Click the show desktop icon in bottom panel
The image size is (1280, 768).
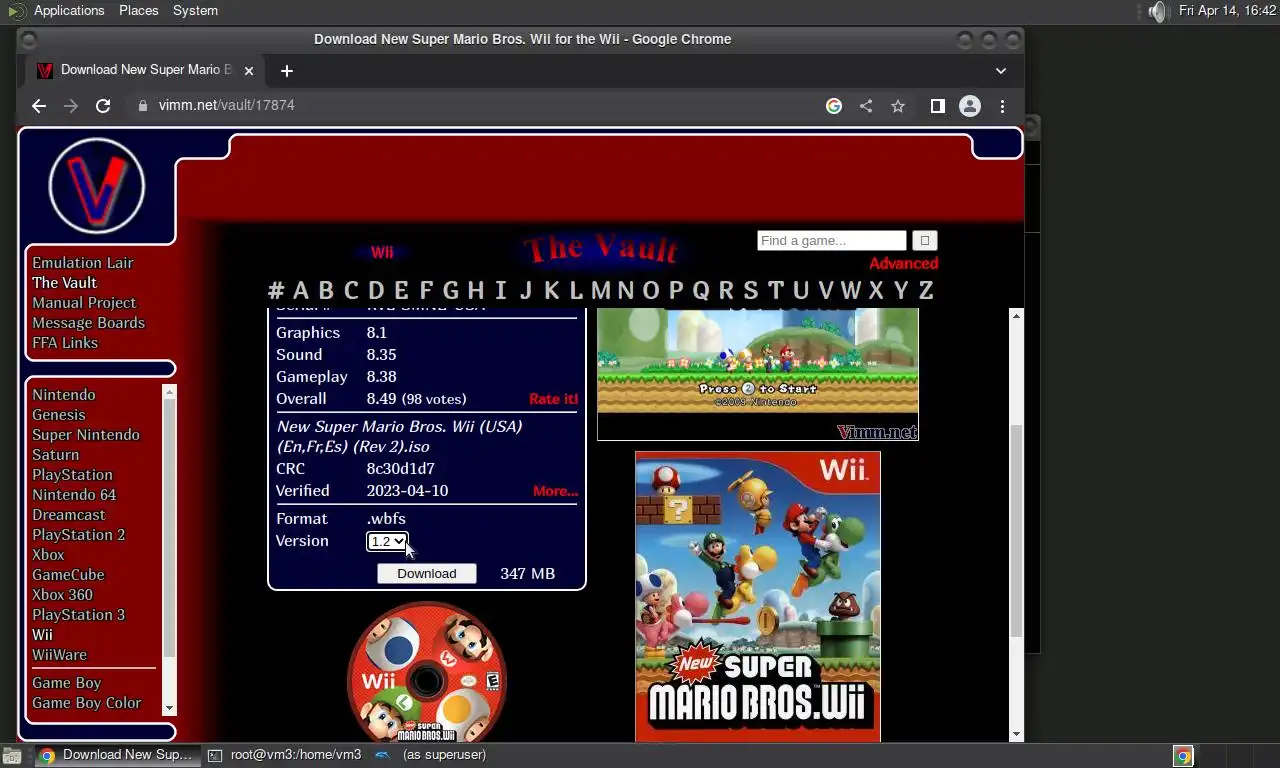11,756
